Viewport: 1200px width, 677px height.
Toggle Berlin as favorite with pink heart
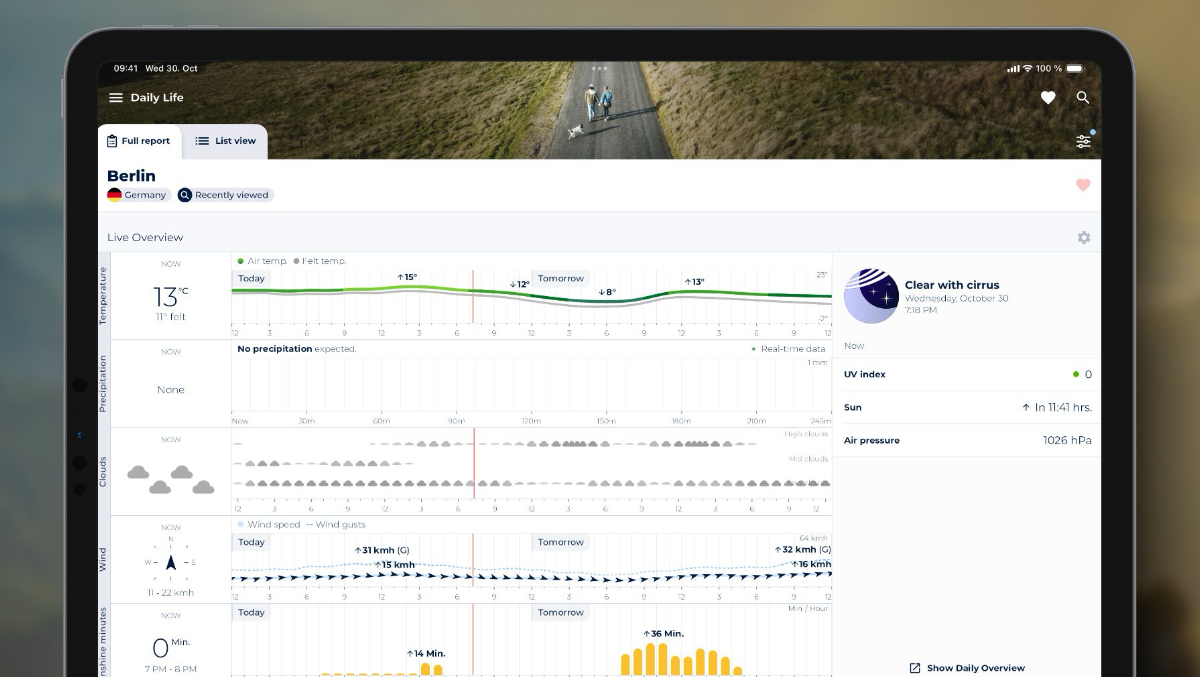pyautogui.click(x=1083, y=185)
